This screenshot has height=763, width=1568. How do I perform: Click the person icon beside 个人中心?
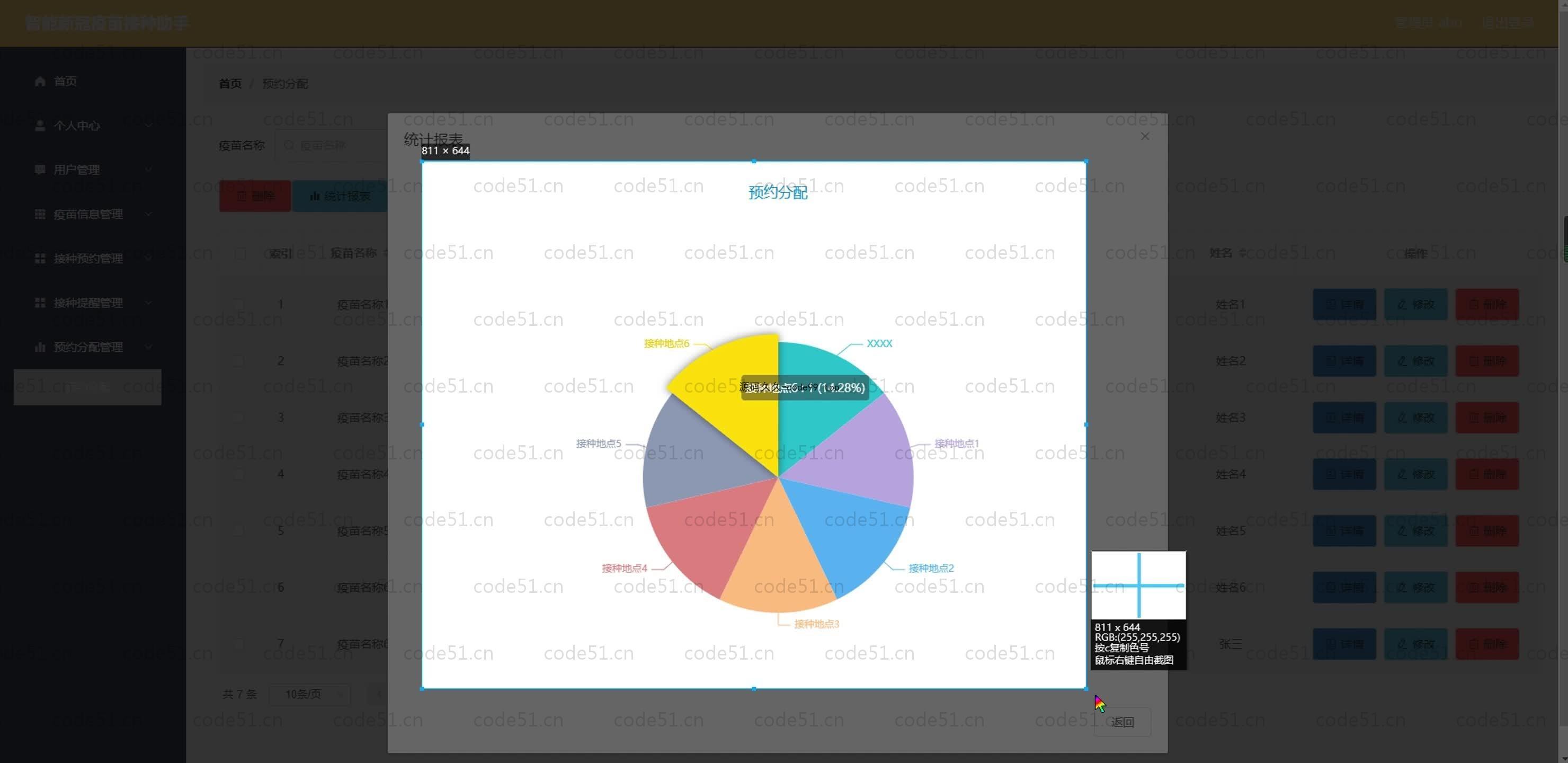tap(40, 126)
